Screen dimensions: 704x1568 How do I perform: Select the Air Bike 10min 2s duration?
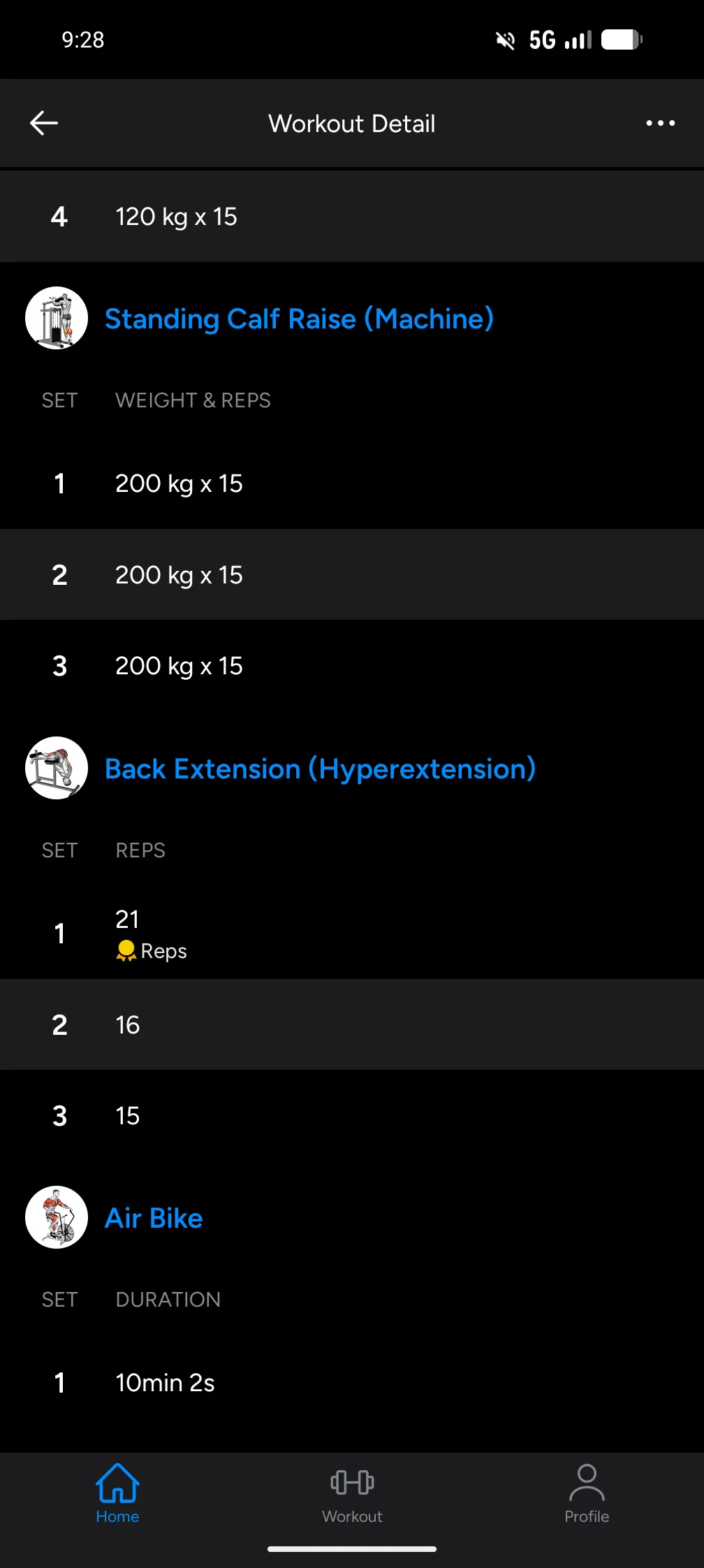[165, 1383]
